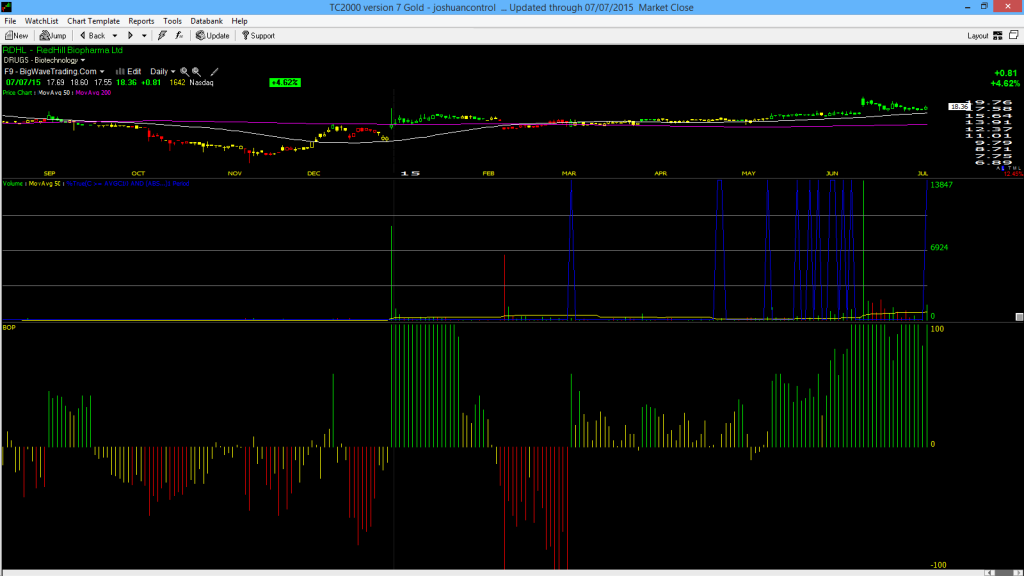Click the cascade windows icon
Screen dimensions: 1024x576
click(1014, 35)
